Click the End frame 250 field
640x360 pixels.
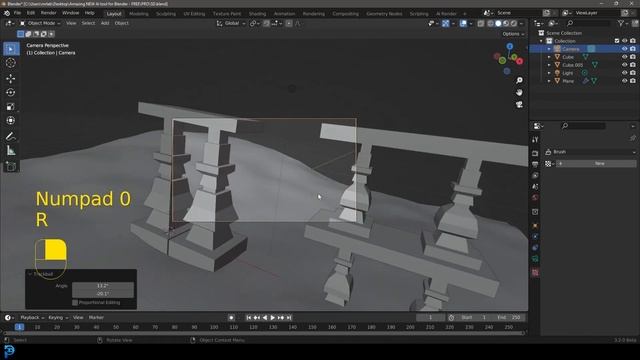[x=509, y=318]
